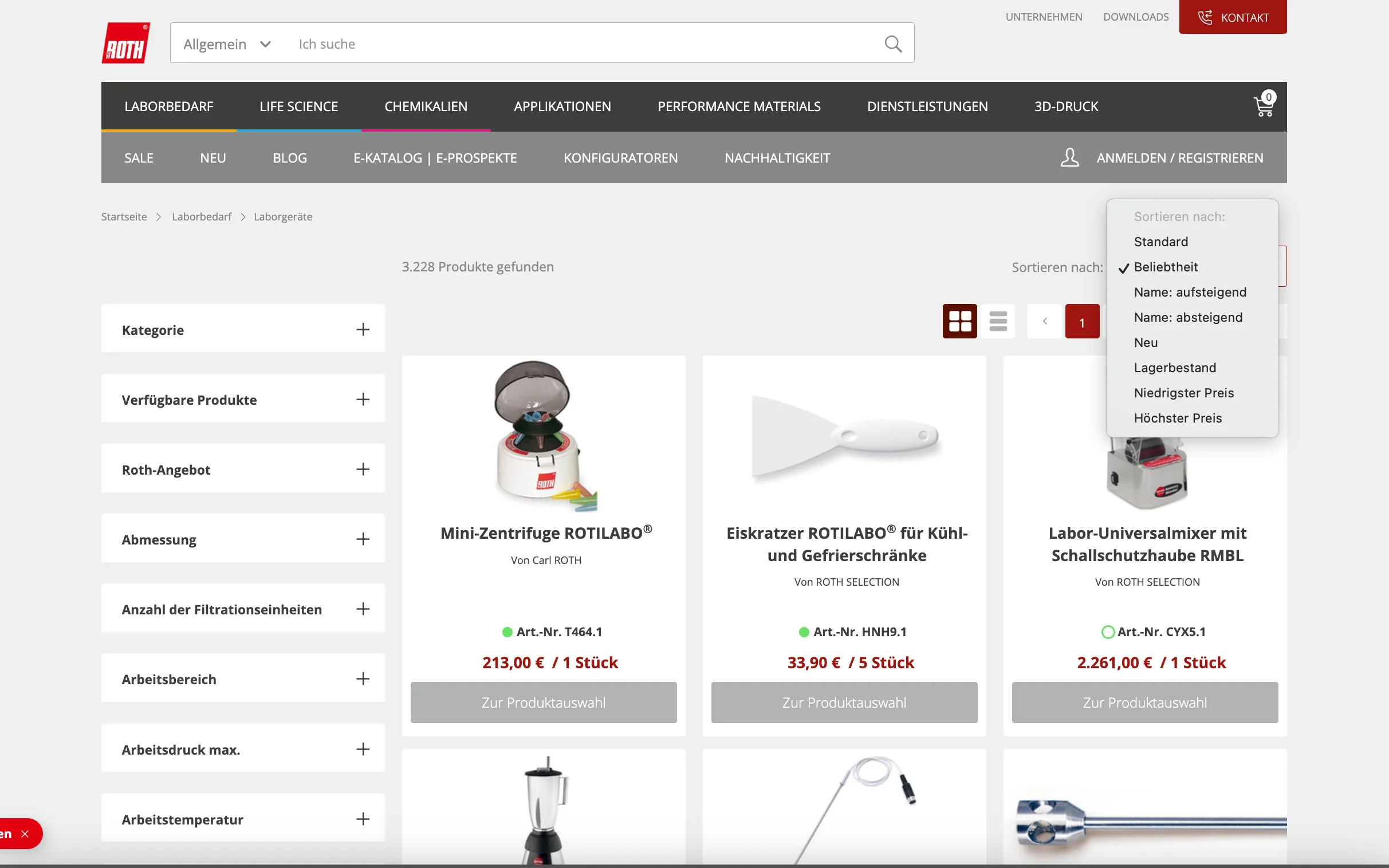The width and height of the screenshot is (1389, 868).
Task: Open DIENSTLEISTUNGEN navigation menu
Action: (x=927, y=106)
